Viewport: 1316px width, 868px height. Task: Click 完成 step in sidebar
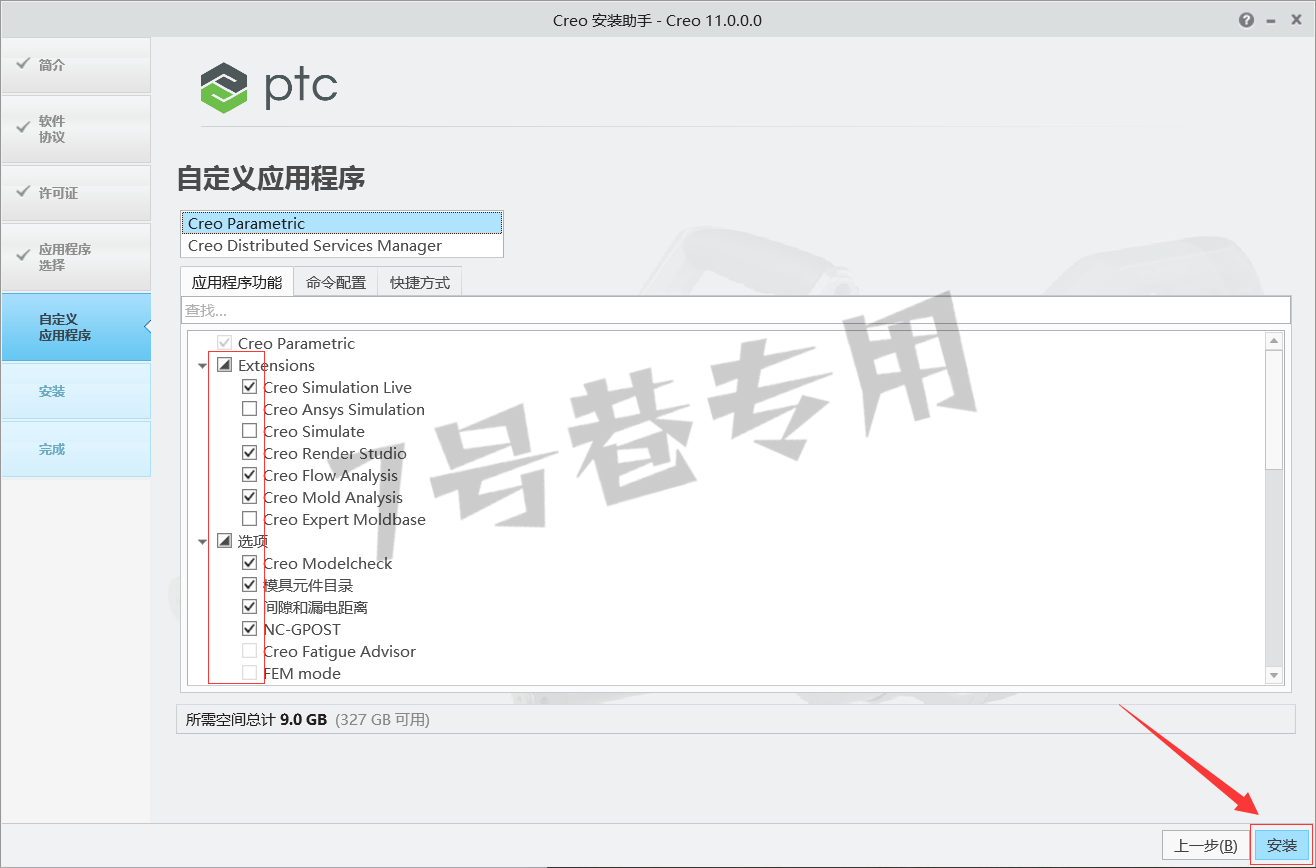tap(76, 449)
